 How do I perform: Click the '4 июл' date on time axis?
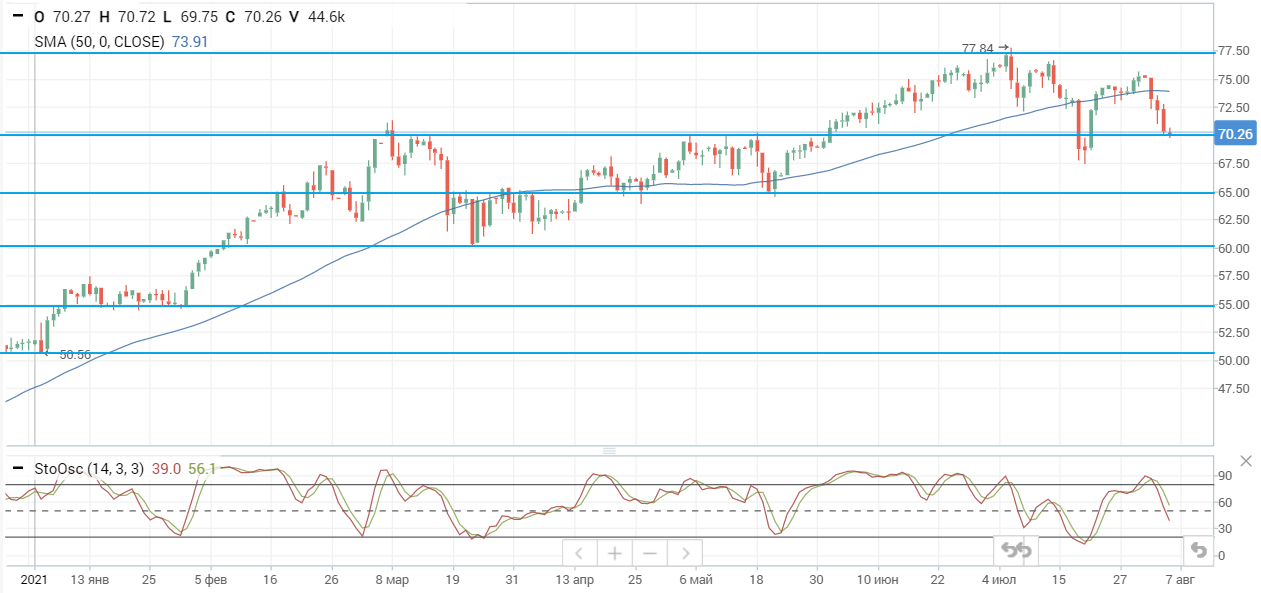999,579
